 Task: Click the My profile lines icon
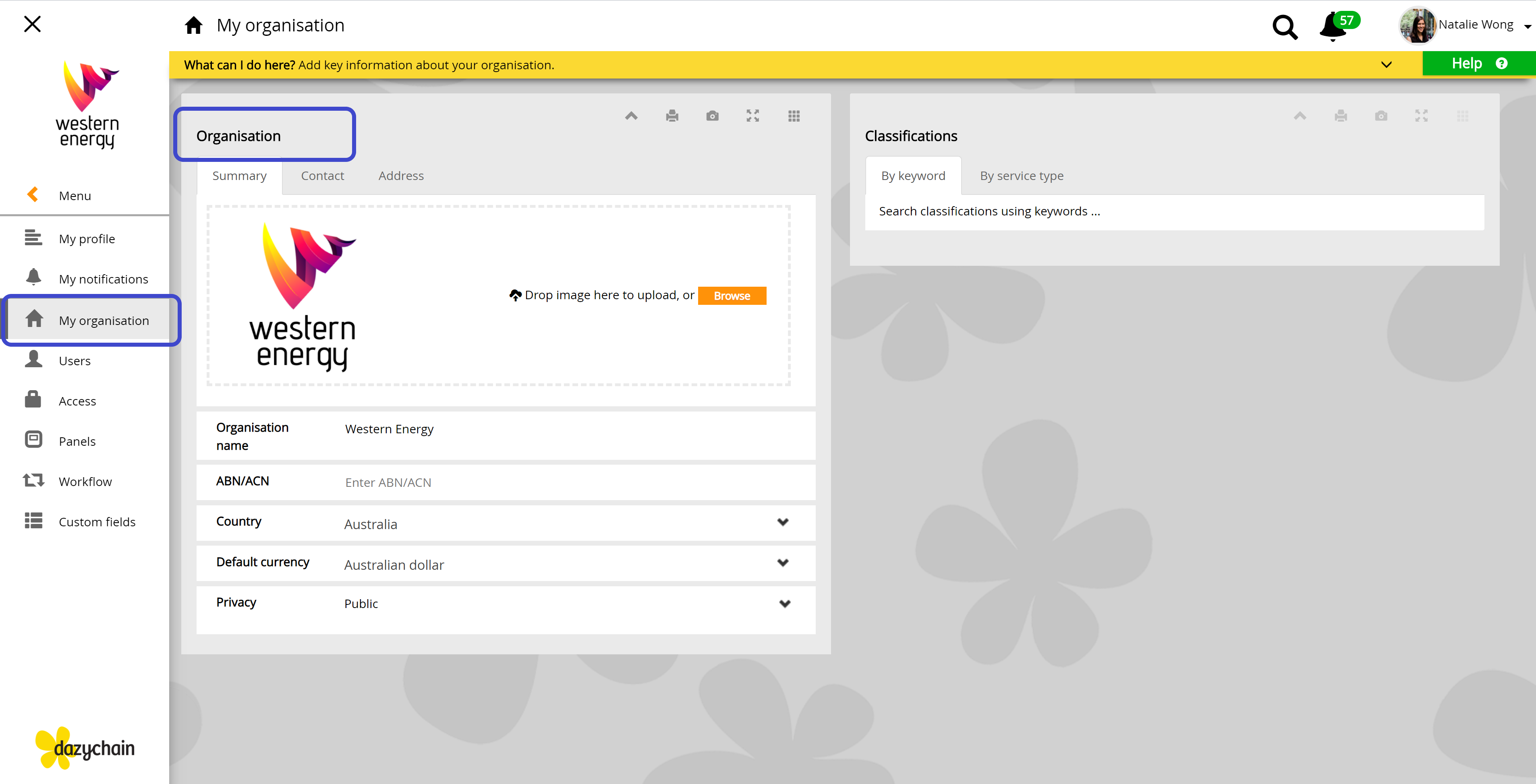[x=33, y=237]
